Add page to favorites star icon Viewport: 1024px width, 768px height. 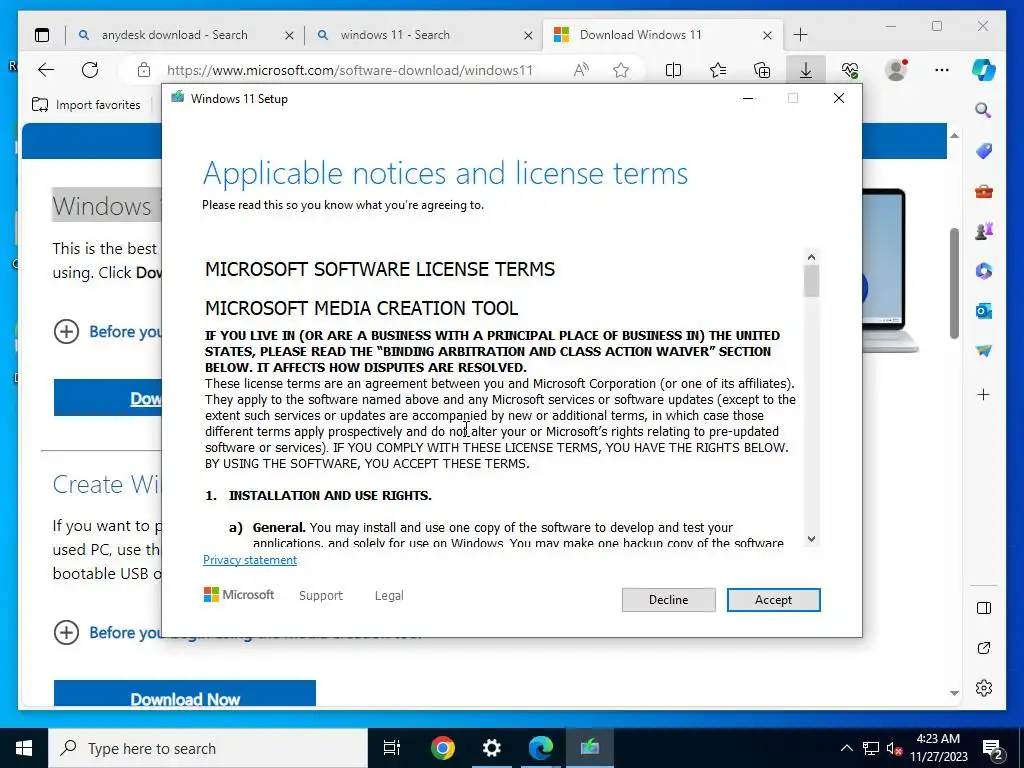pos(620,70)
